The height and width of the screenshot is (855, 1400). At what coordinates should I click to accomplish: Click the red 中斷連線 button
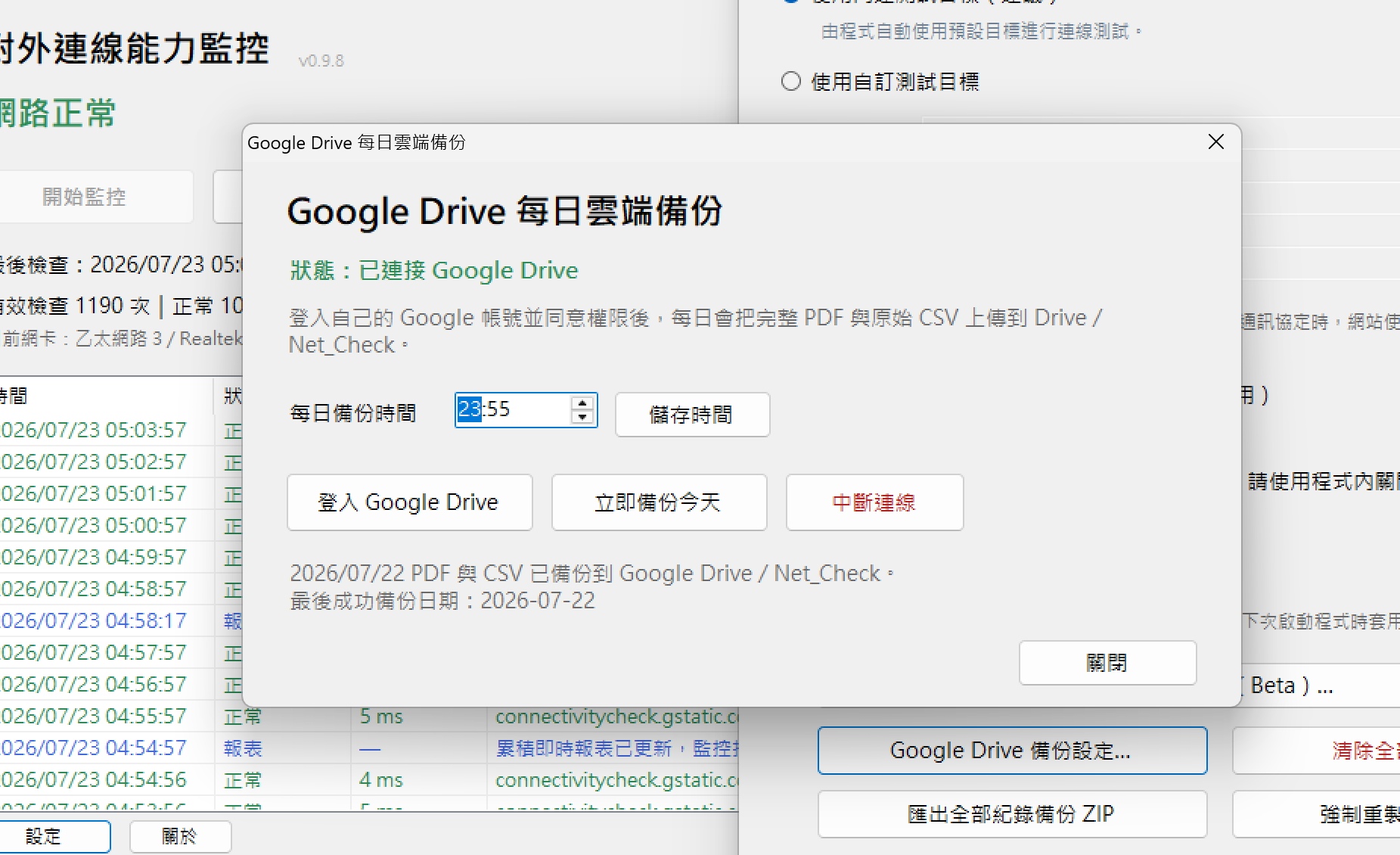[874, 502]
